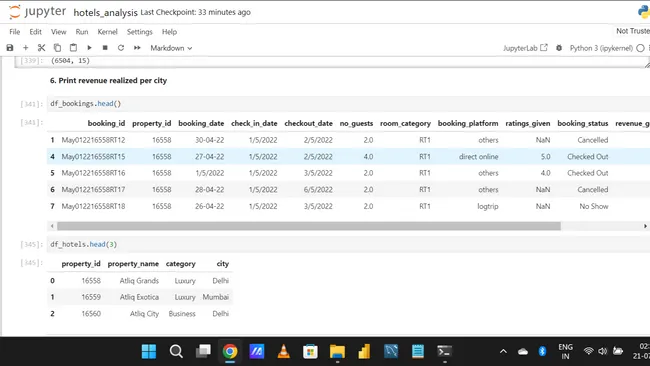Click the room_category column header
This screenshot has height=366, width=650.
coord(405,124)
